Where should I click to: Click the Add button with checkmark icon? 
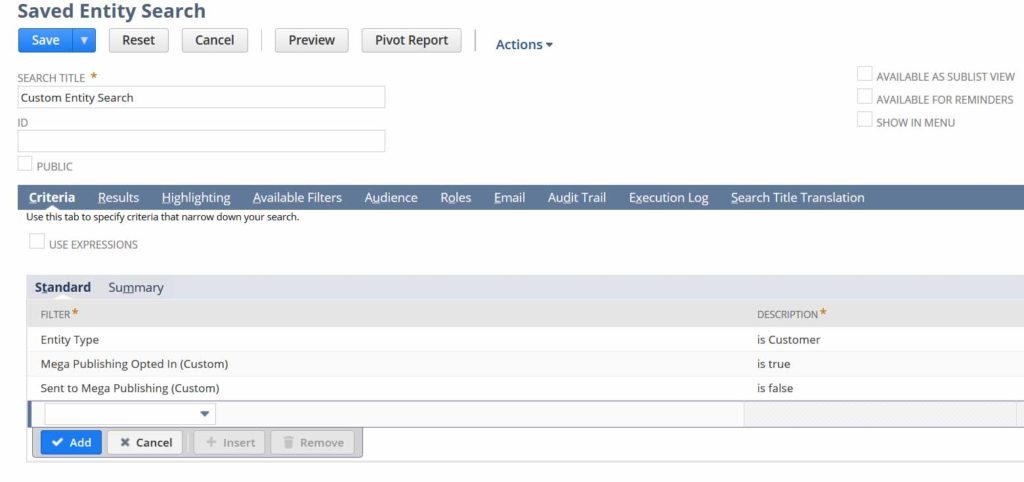pyautogui.click(x=71, y=442)
